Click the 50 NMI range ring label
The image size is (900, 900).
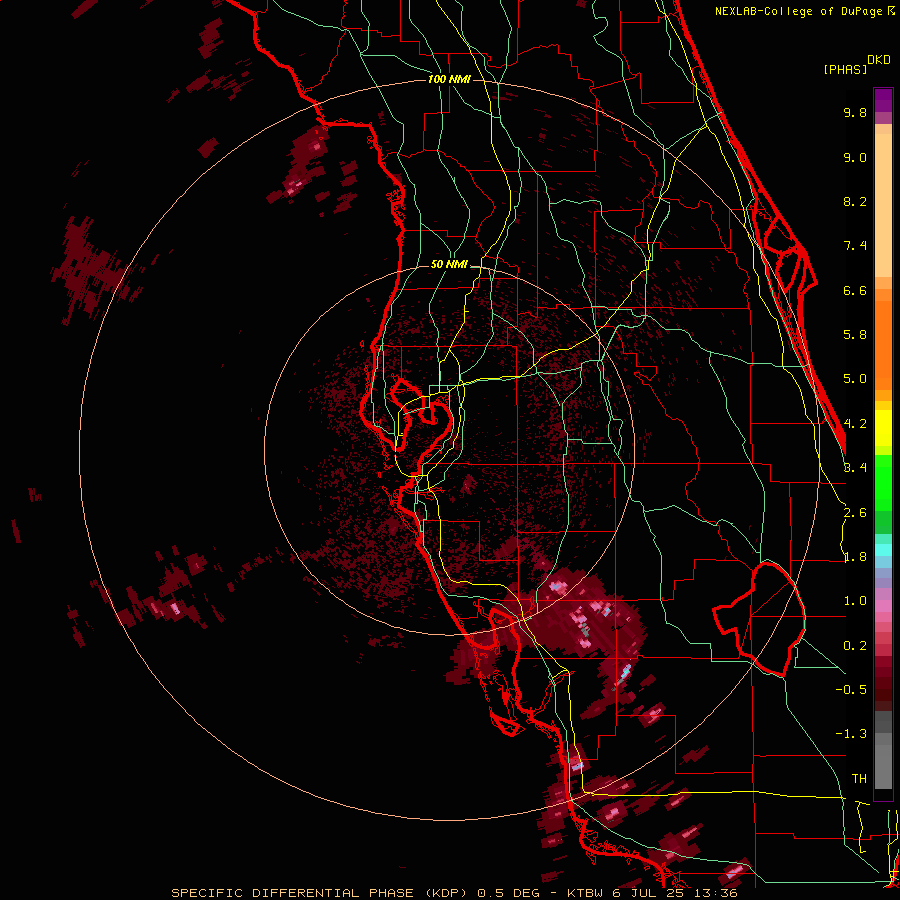pyautogui.click(x=449, y=264)
